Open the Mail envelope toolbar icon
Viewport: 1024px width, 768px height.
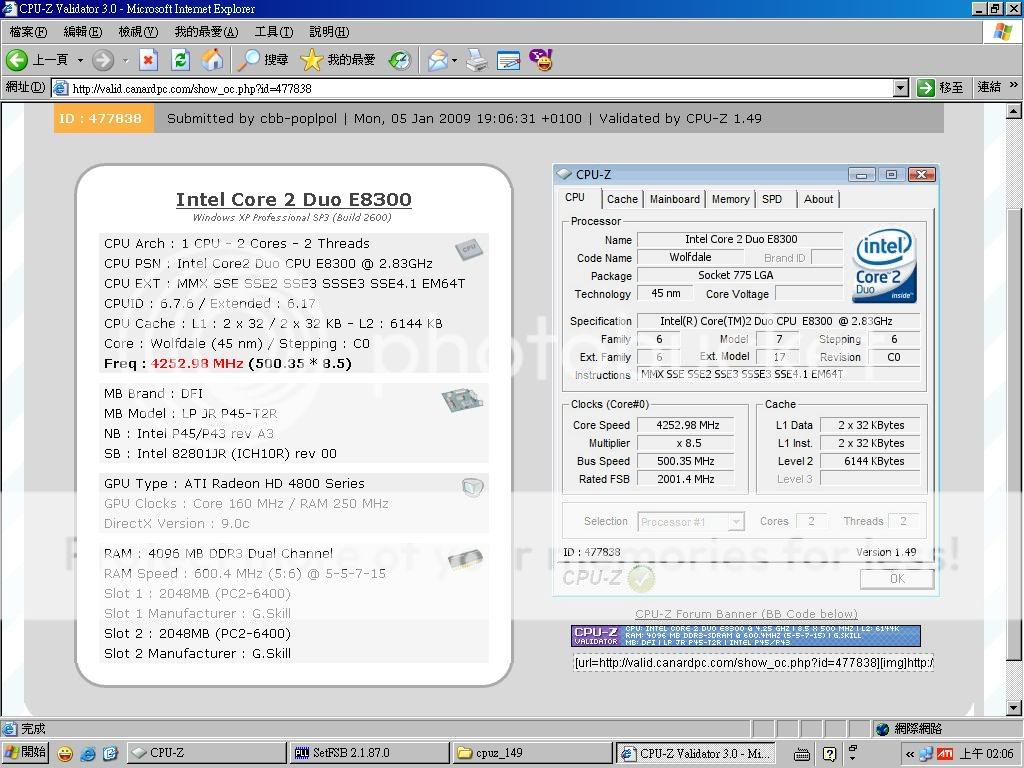pos(437,60)
